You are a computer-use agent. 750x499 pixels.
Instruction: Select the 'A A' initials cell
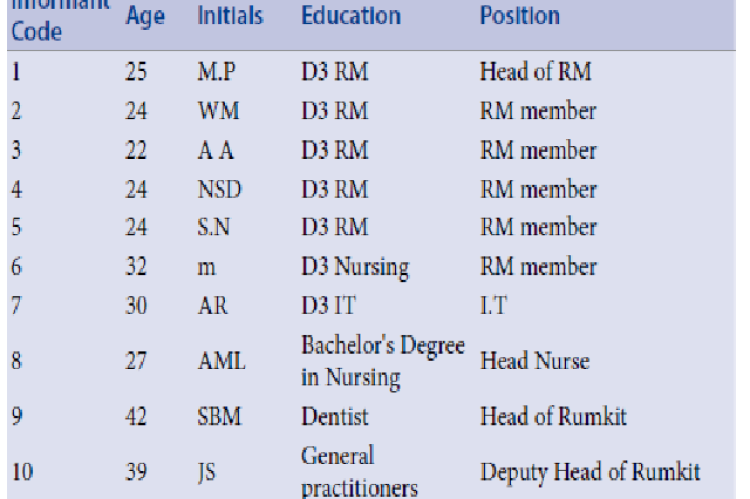click(x=215, y=150)
